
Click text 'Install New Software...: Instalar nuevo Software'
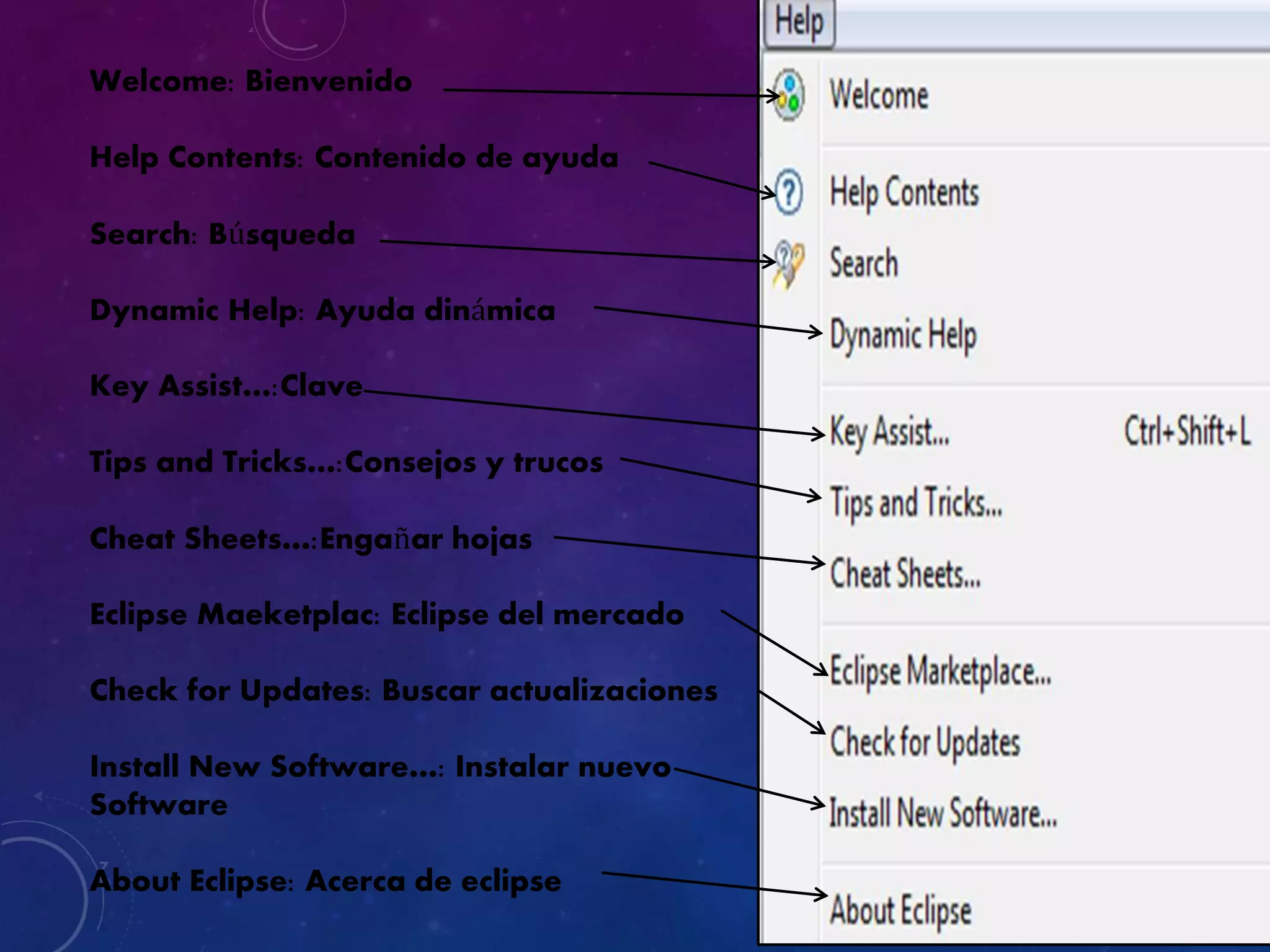pyautogui.click(x=380, y=785)
